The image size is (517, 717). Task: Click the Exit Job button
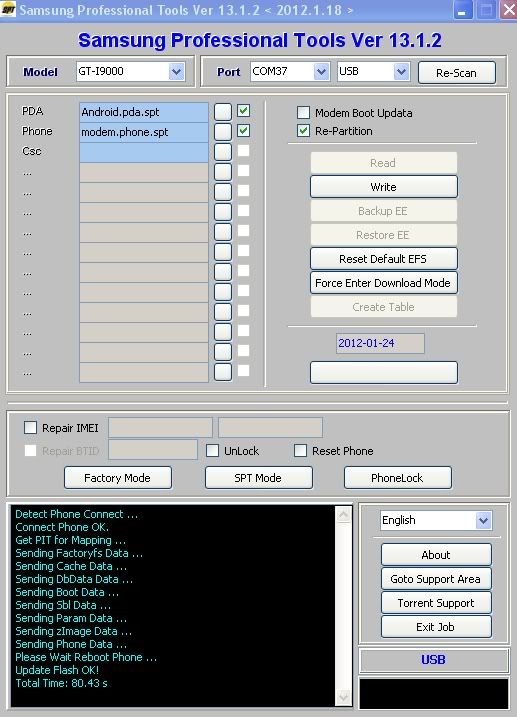point(436,627)
